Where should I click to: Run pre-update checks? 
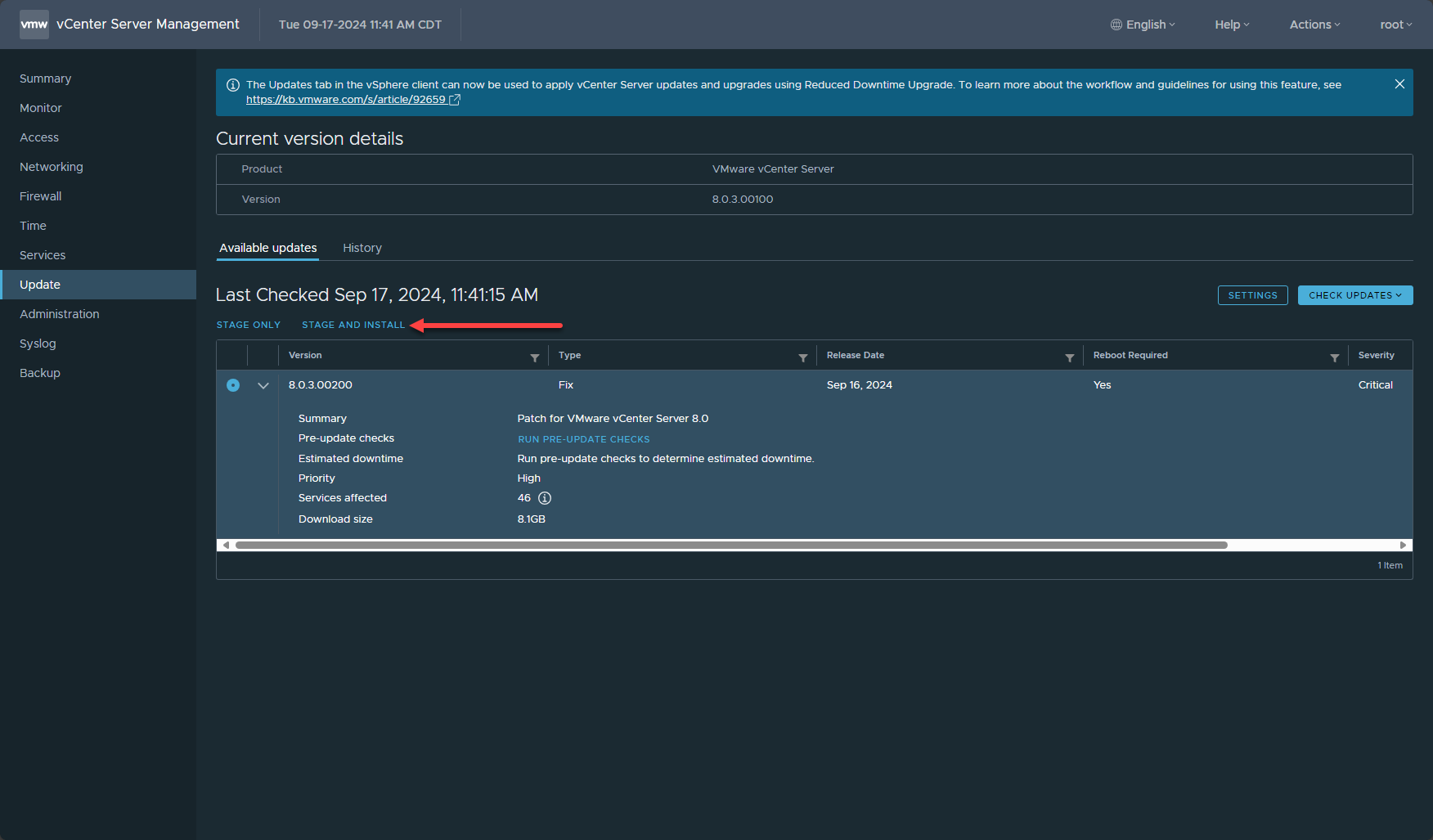(583, 439)
